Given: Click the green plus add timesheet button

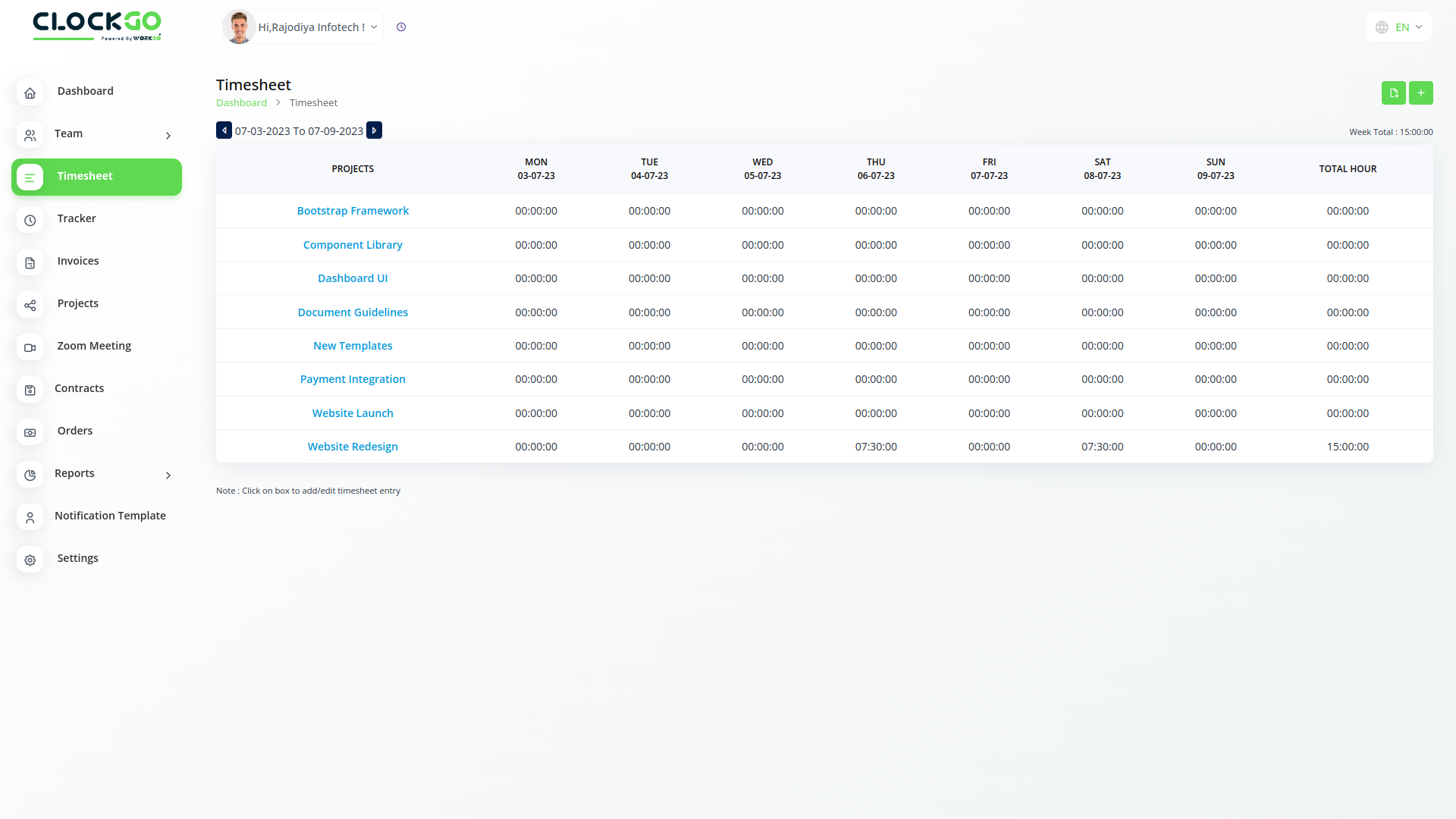Looking at the screenshot, I should click(x=1420, y=93).
